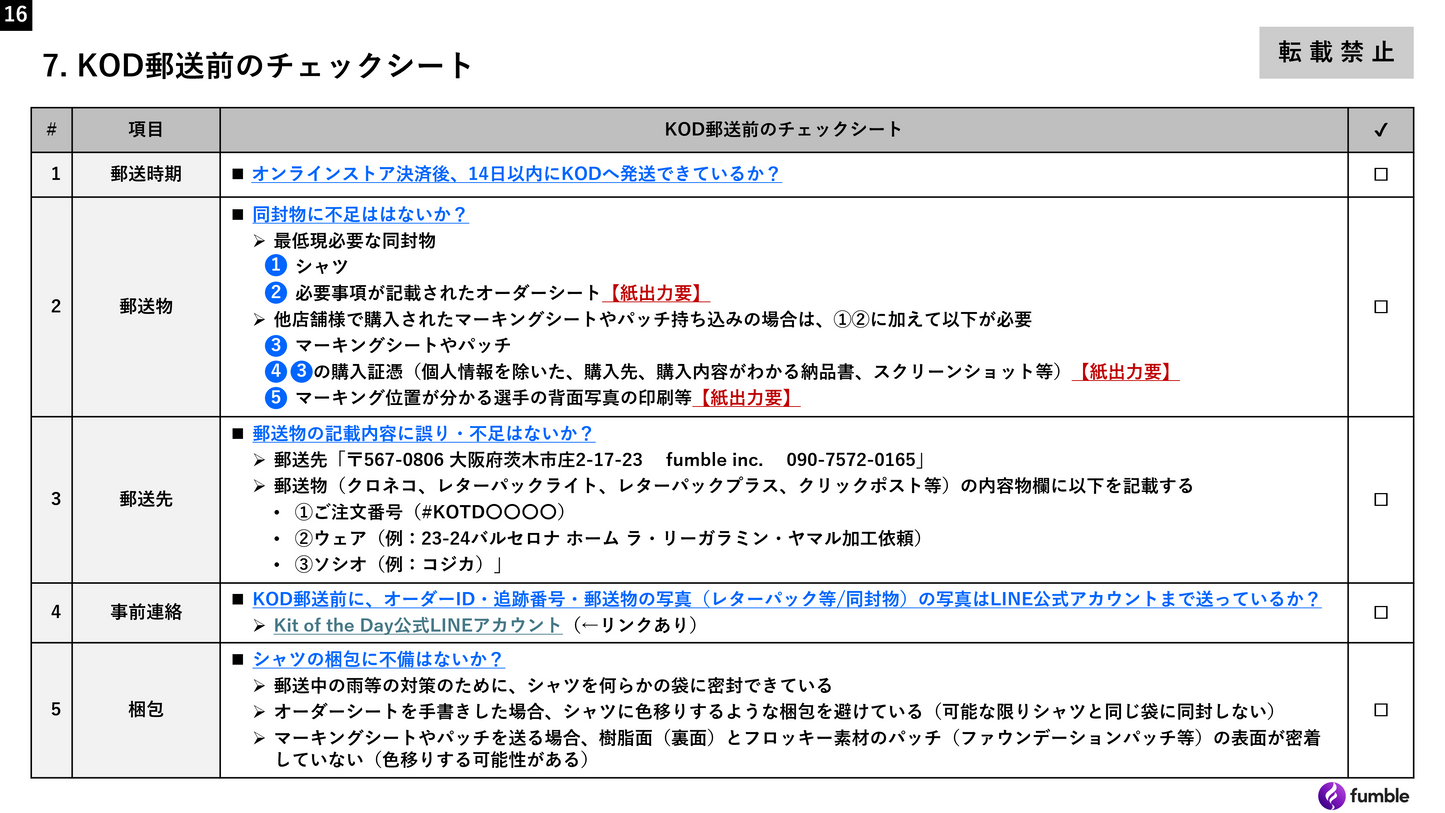1445x813 pixels.
Task: Click the # column header
Action: click(51, 130)
